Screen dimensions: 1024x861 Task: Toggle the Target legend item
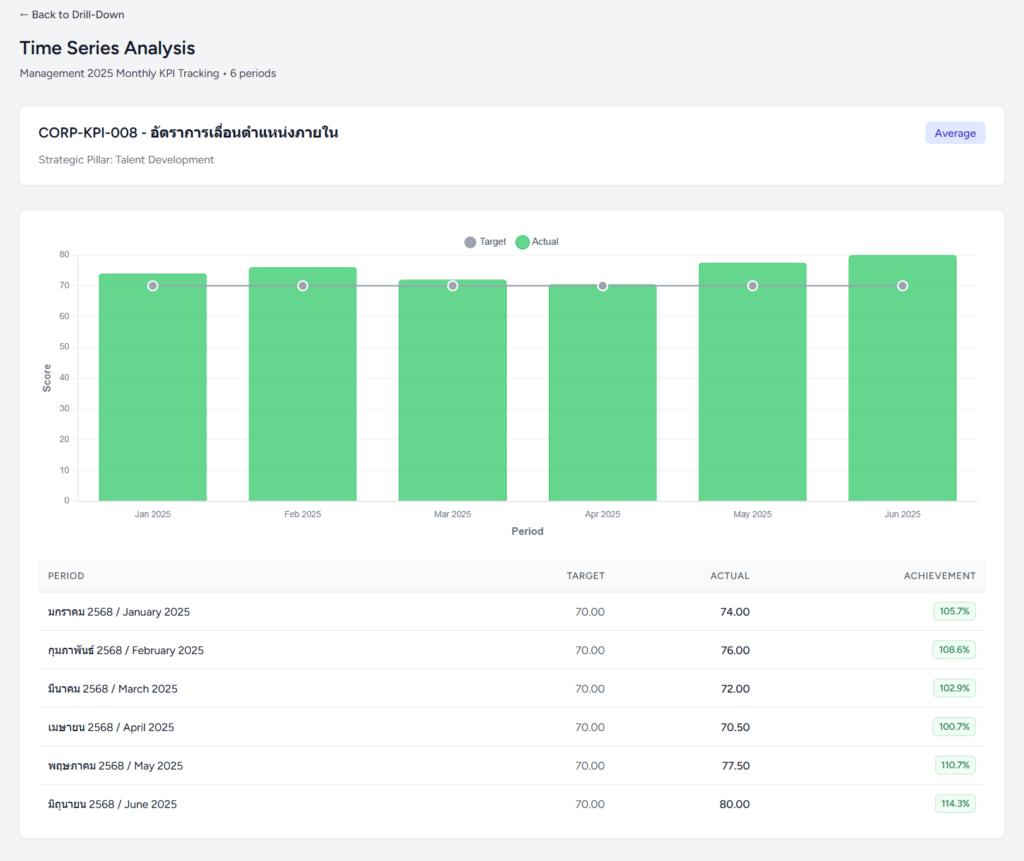486,242
